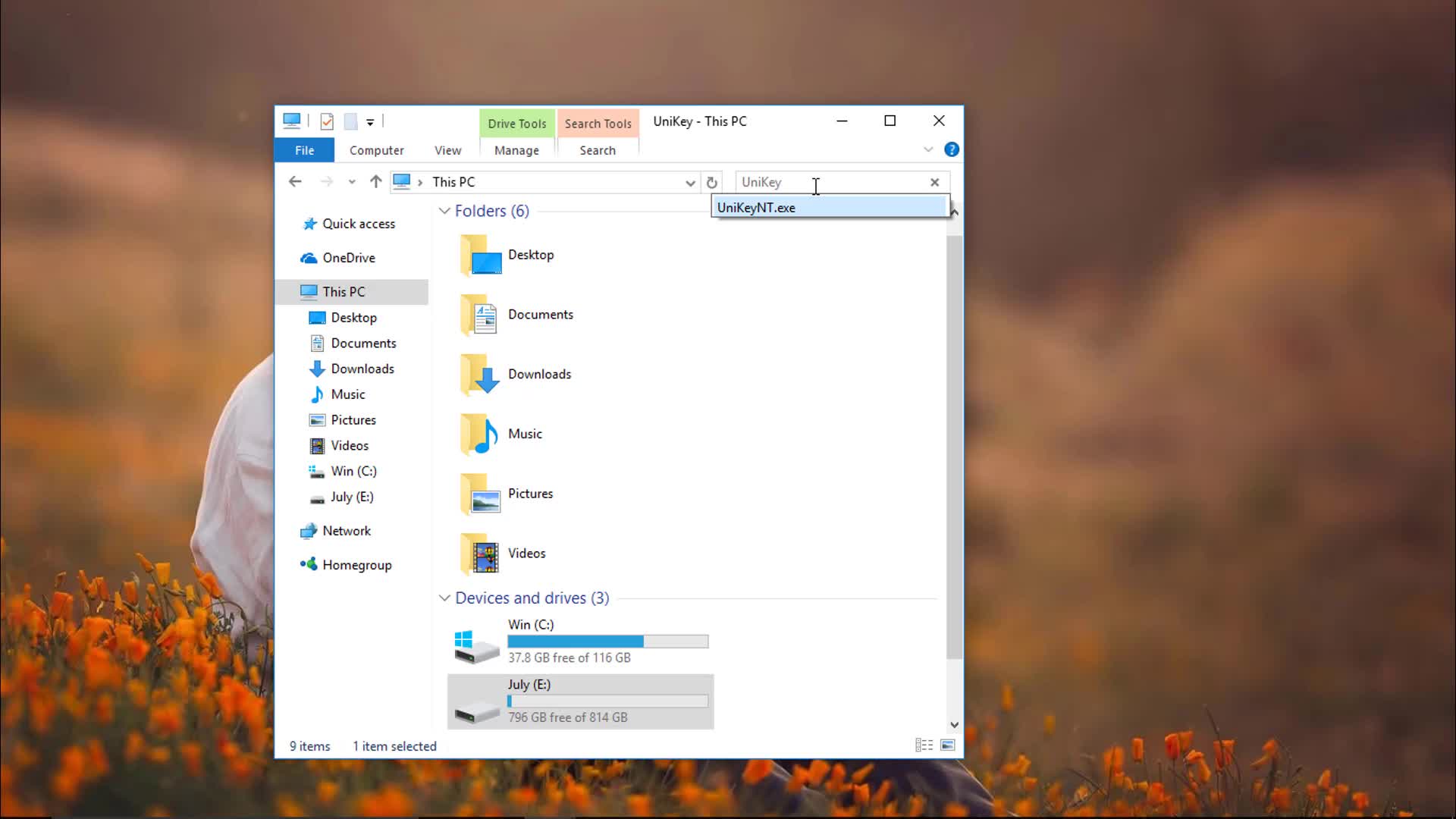This screenshot has width=1456, height=819.
Task: Go up one level with Up arrow
Action: pos(375,182)
